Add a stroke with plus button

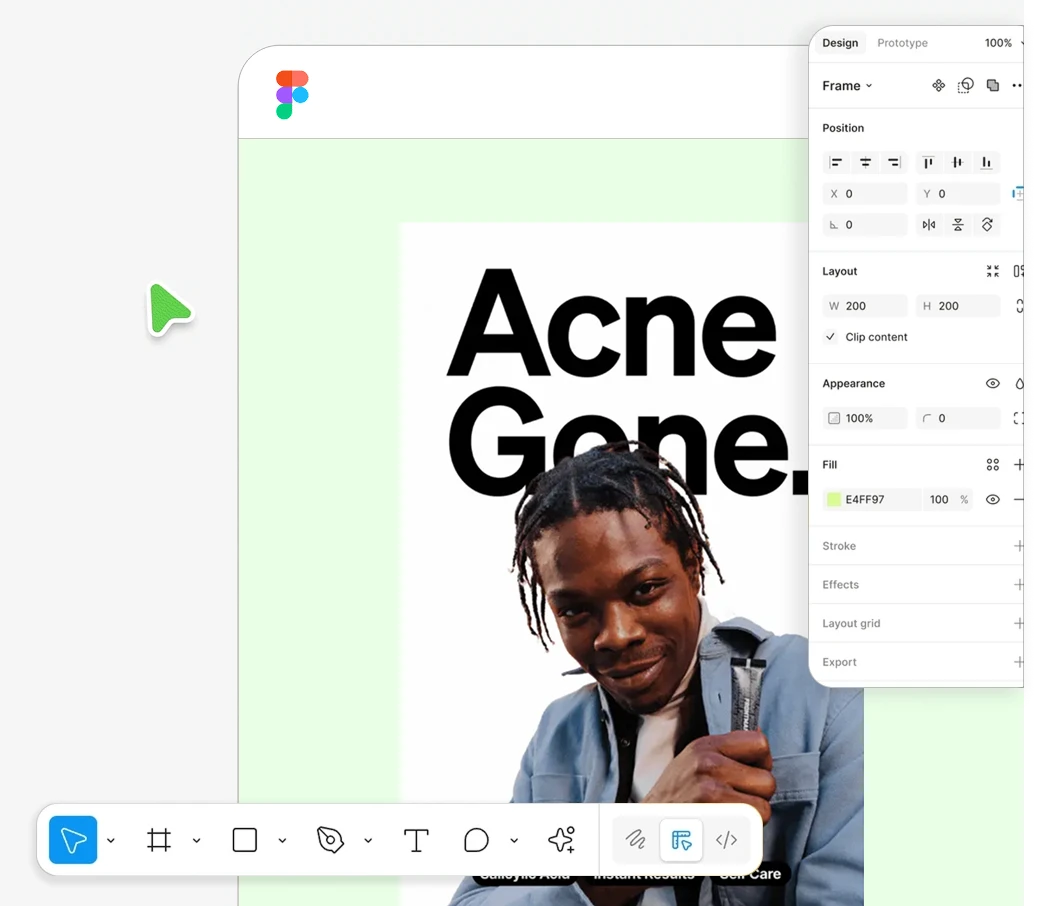[1018, 546]
